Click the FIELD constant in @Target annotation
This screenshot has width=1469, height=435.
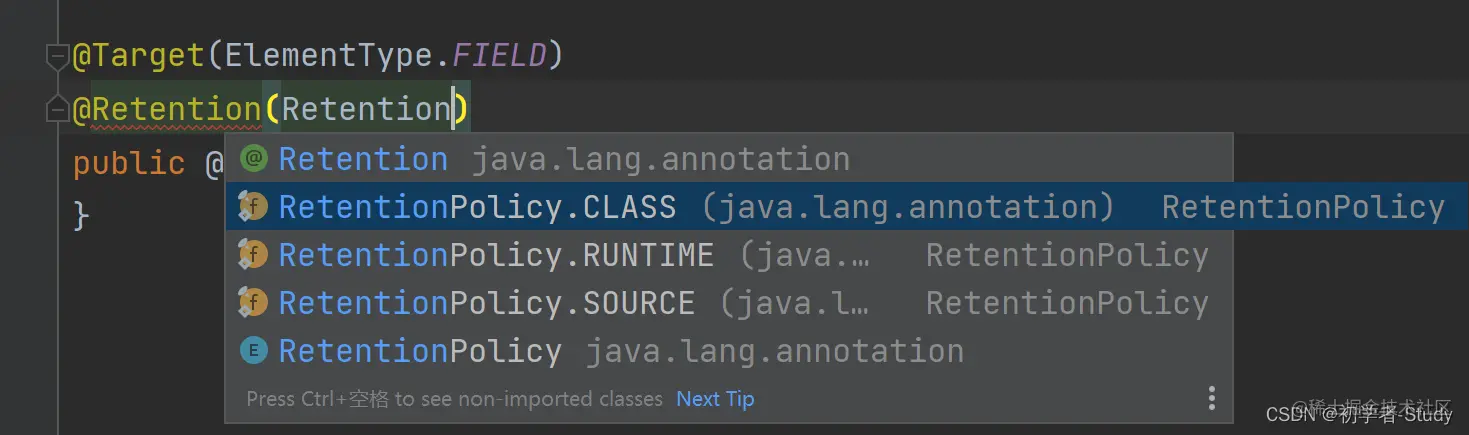point(499,55)
